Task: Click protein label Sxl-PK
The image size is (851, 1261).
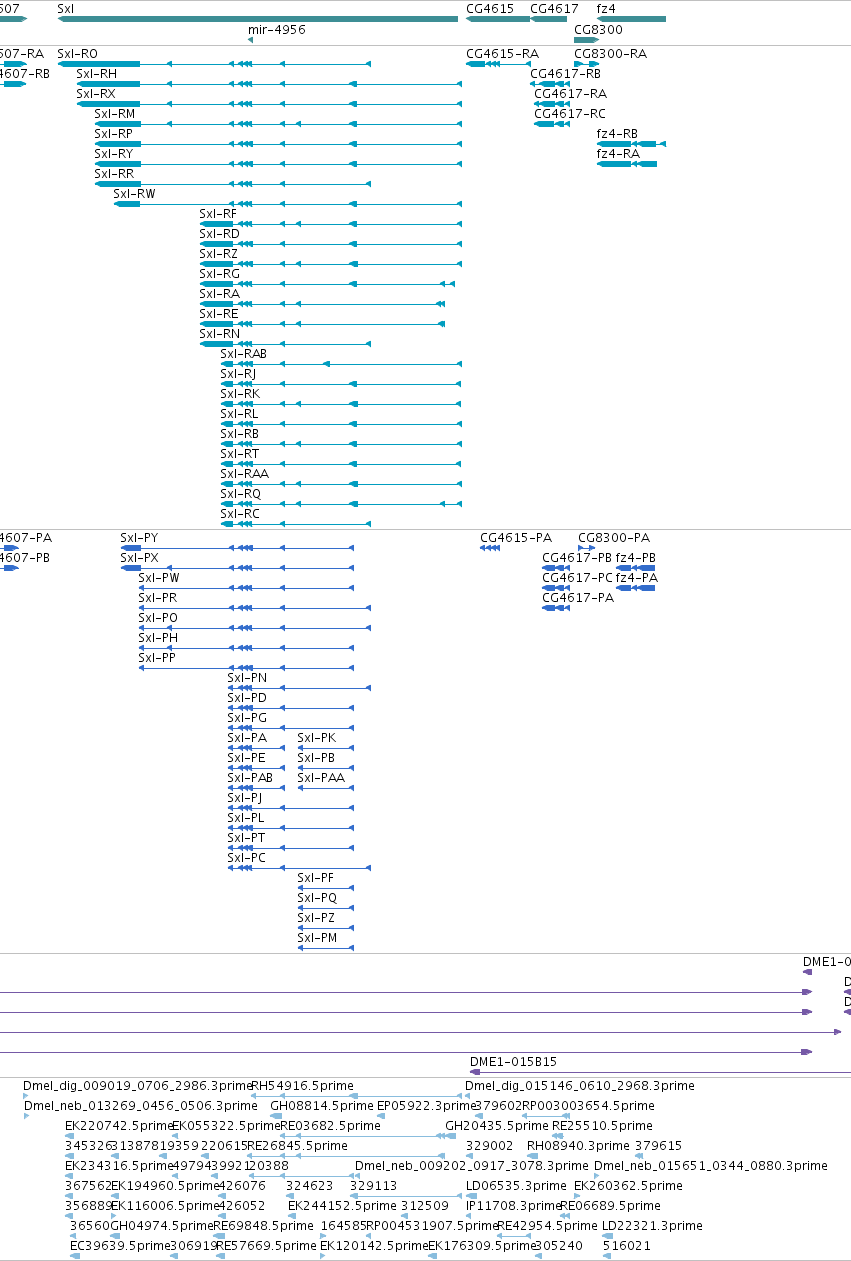Action: [x=317, y=738]
